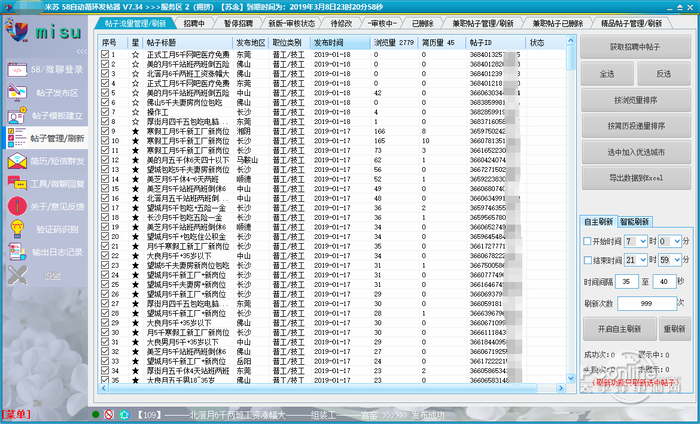Click the hollow star in row 1
700x424 pixels.
coord(135,54)
